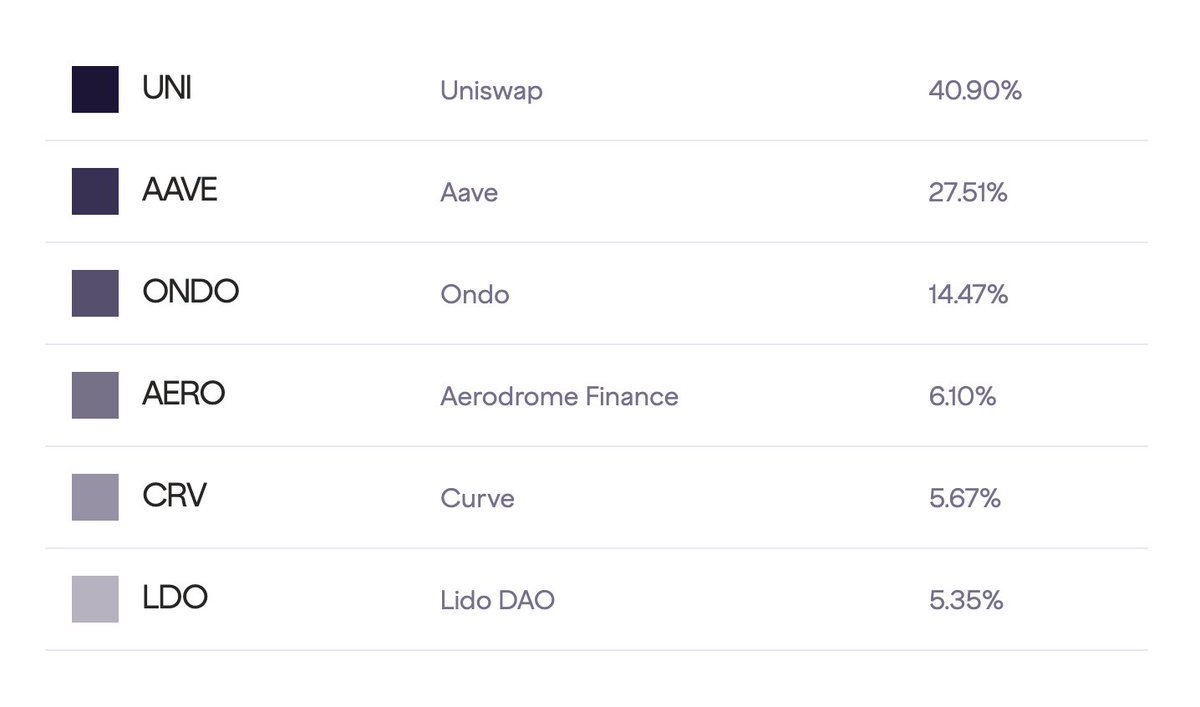
Task: Open the Aerodrome Finance name
Action: point(559,397)
